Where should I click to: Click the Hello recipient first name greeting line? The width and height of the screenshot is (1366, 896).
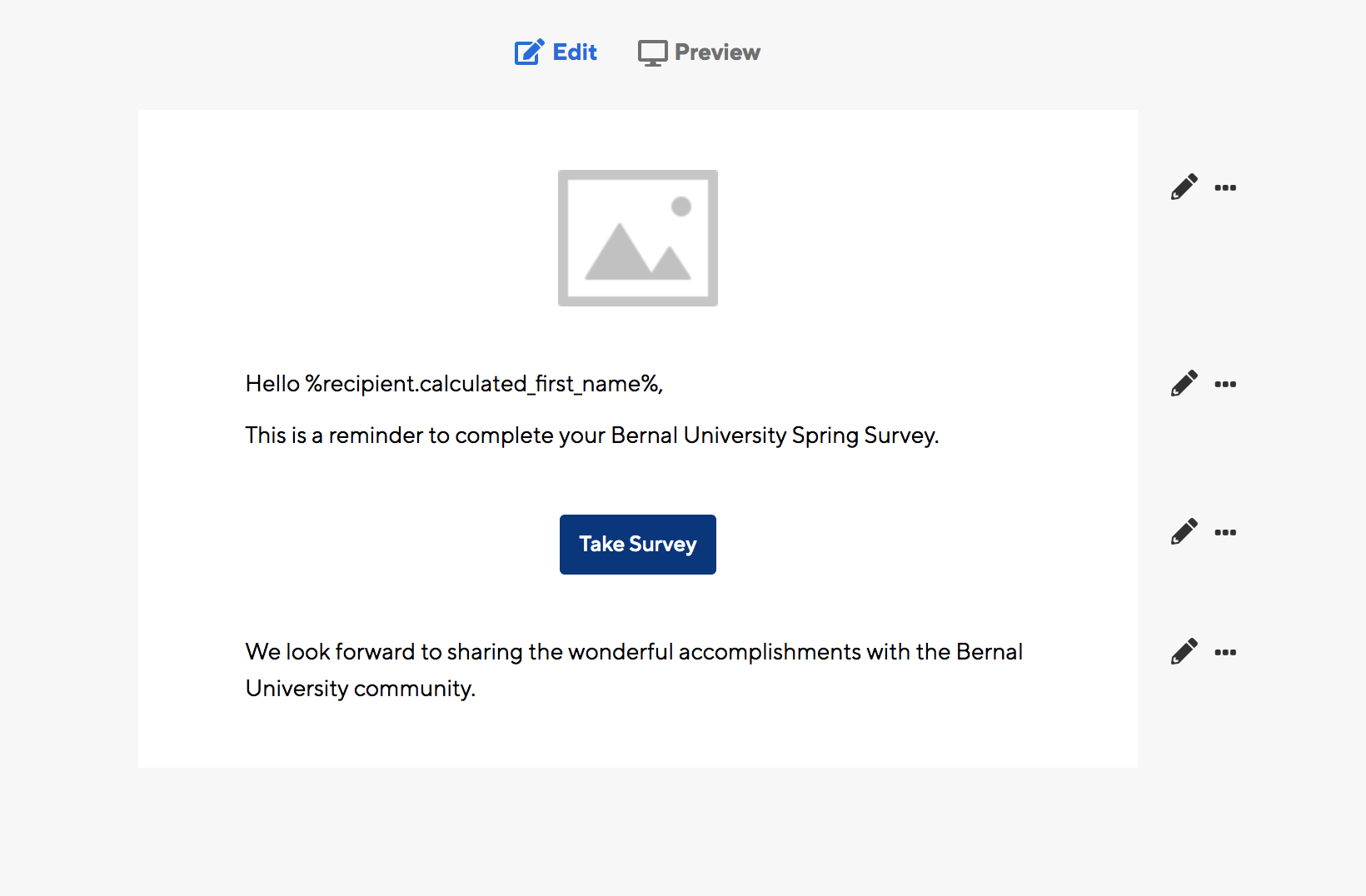[x=454, y=384]
